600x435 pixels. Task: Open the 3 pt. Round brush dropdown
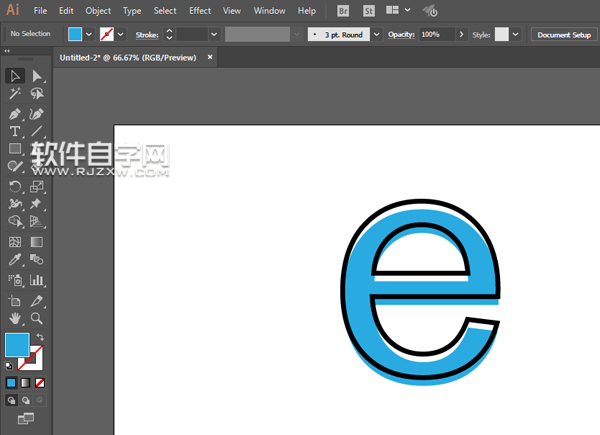point(377,34)
